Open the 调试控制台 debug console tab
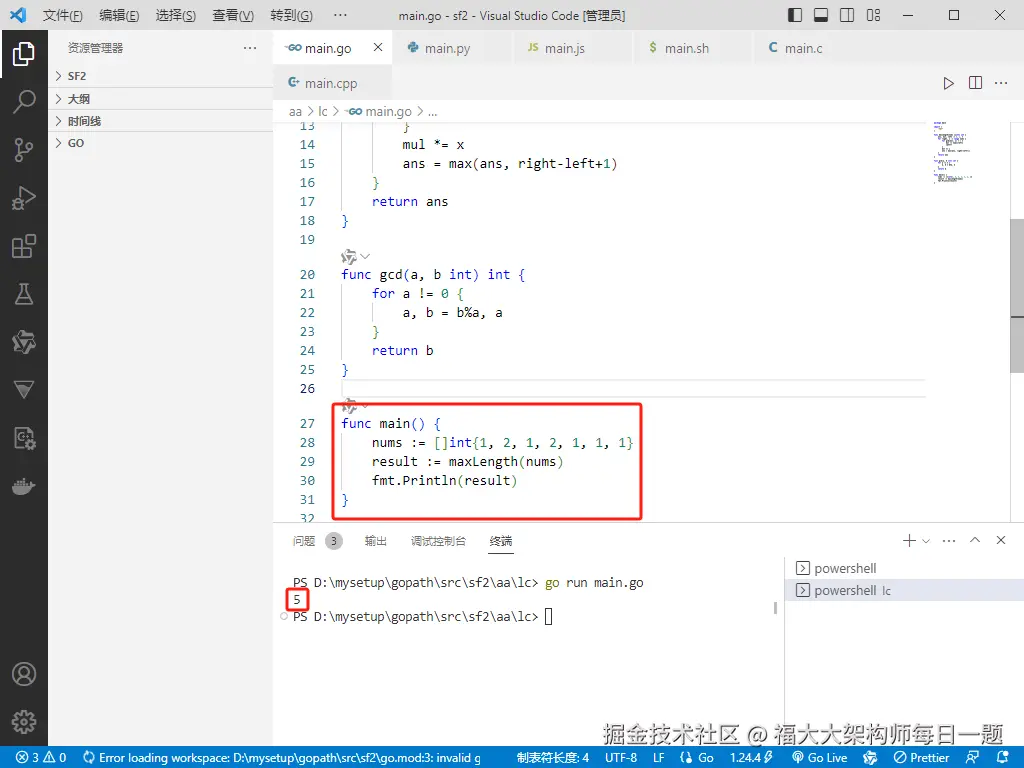 point(438,541)
